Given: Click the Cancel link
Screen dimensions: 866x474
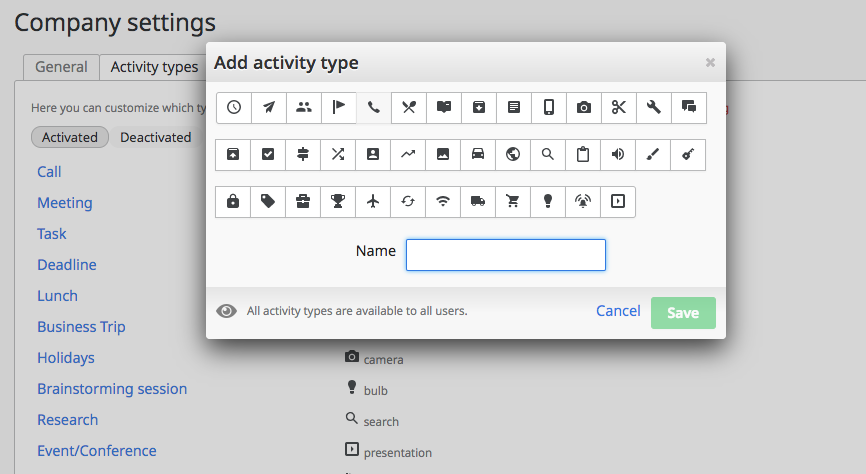Looking at the screenshot, I should coord(618,311).
